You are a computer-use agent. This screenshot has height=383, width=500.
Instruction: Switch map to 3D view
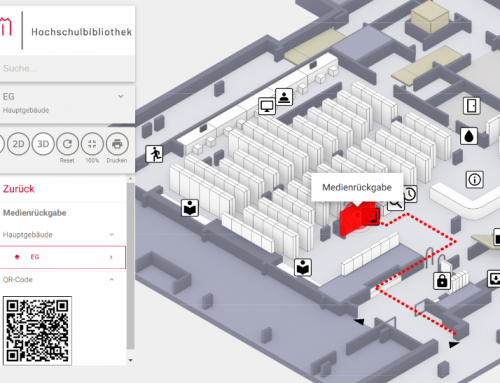pyautogui.click(x=43, y=144)
